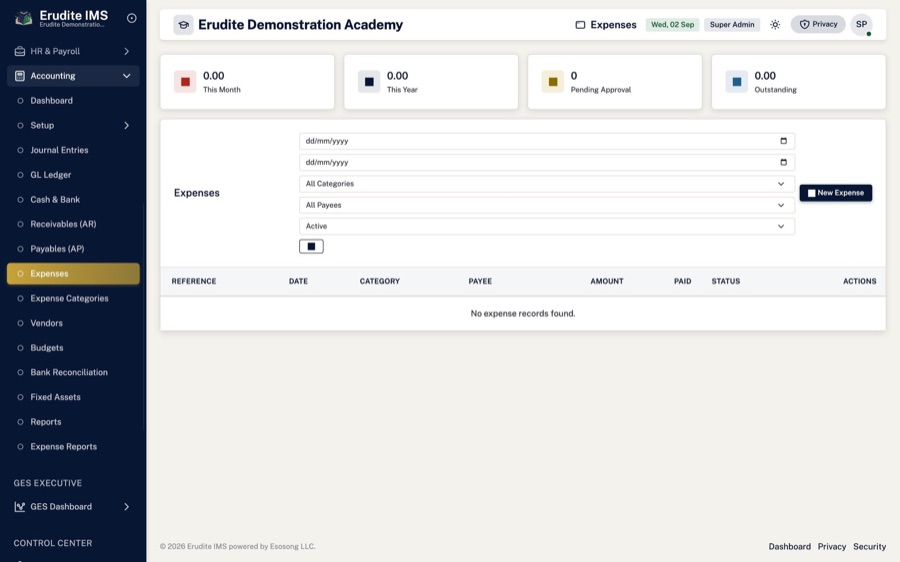This screenshot has width=900, height=562.
Task: Click the Erudite Demonstration Academy title
Action: pyautogui.click(x=300, y=25)
